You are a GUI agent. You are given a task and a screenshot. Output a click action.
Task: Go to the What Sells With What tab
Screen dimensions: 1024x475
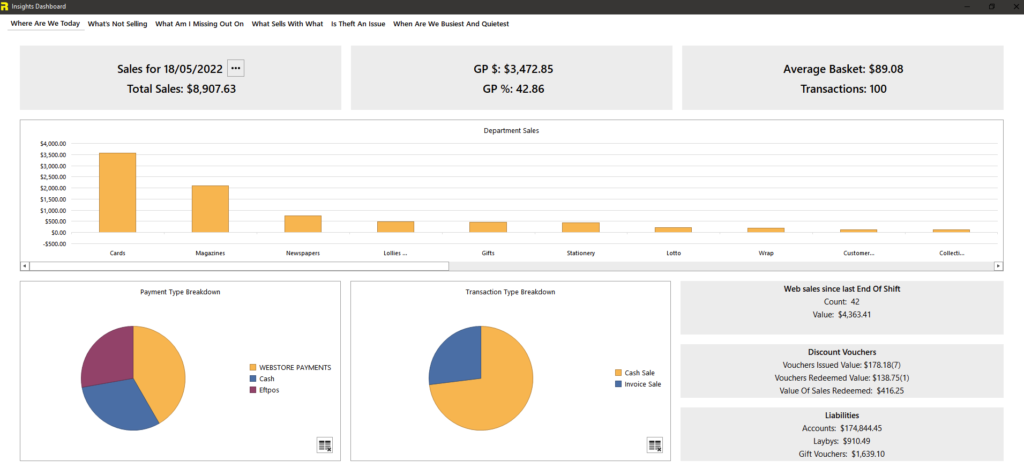[x=287, y=23]
